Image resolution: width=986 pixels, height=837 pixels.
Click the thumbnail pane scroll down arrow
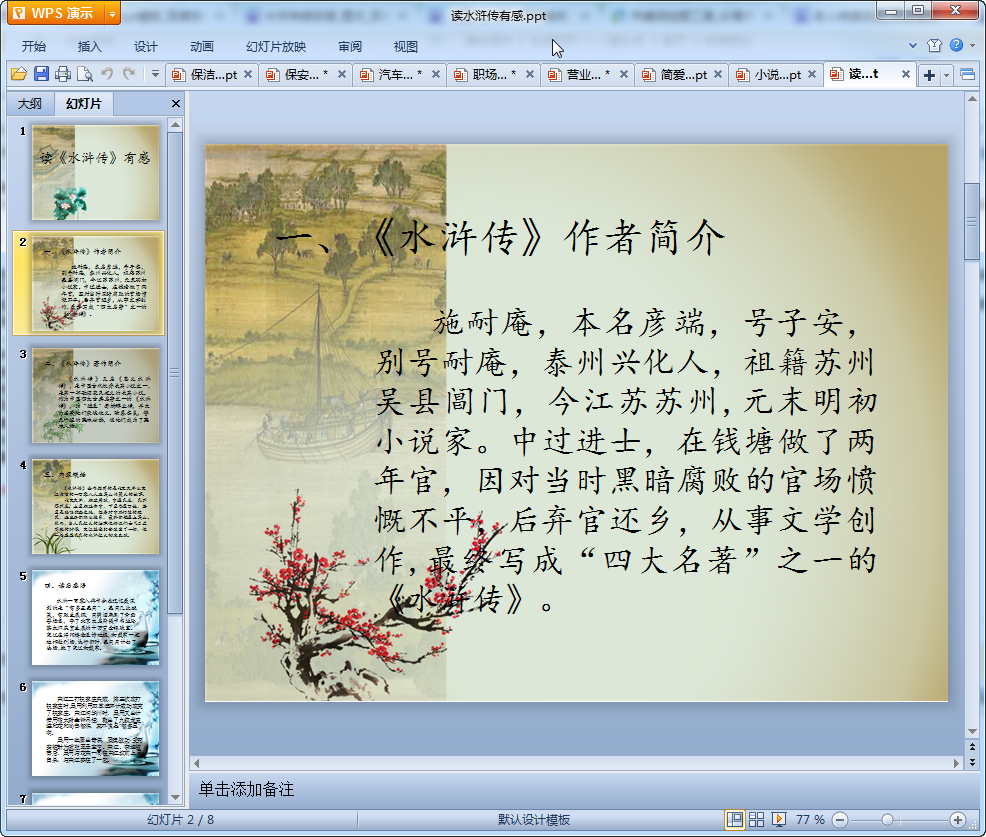pyautogui.click(x=175, y=797)
